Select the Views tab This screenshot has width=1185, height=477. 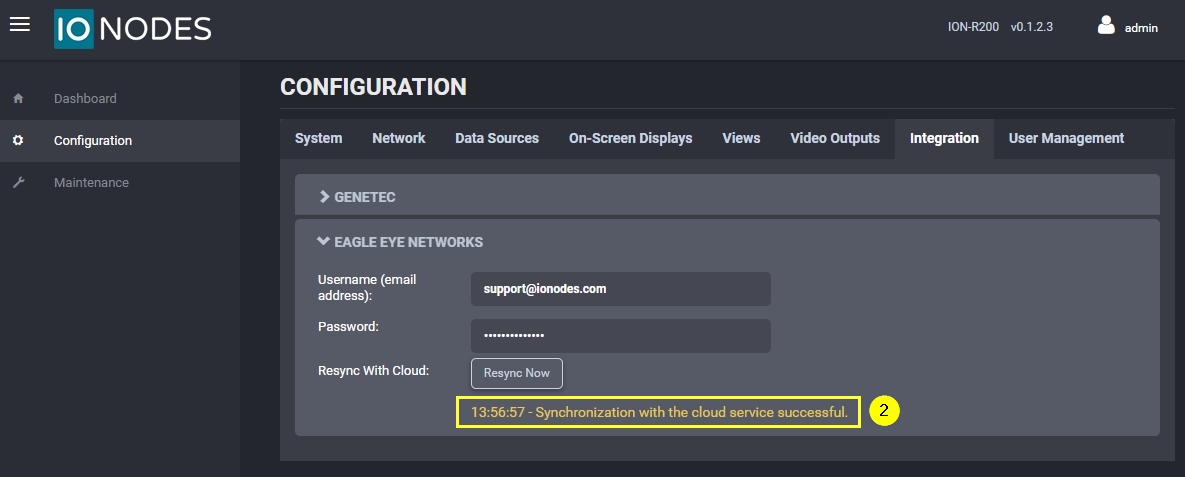[741, 139]
